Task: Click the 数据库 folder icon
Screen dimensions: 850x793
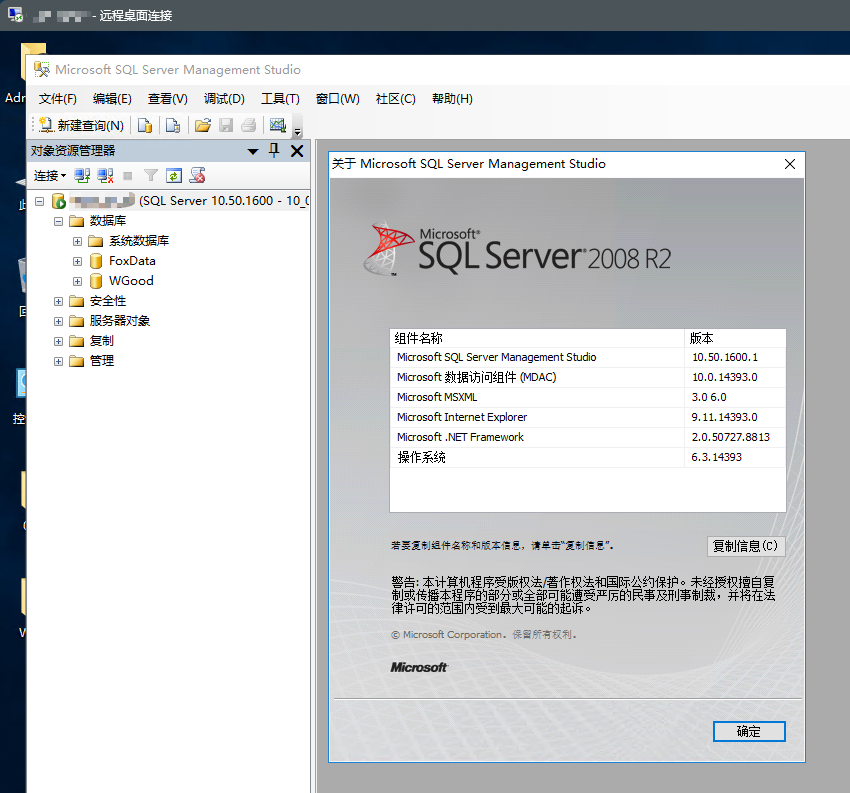Action: pyautogui.click(x=77, y=221)
